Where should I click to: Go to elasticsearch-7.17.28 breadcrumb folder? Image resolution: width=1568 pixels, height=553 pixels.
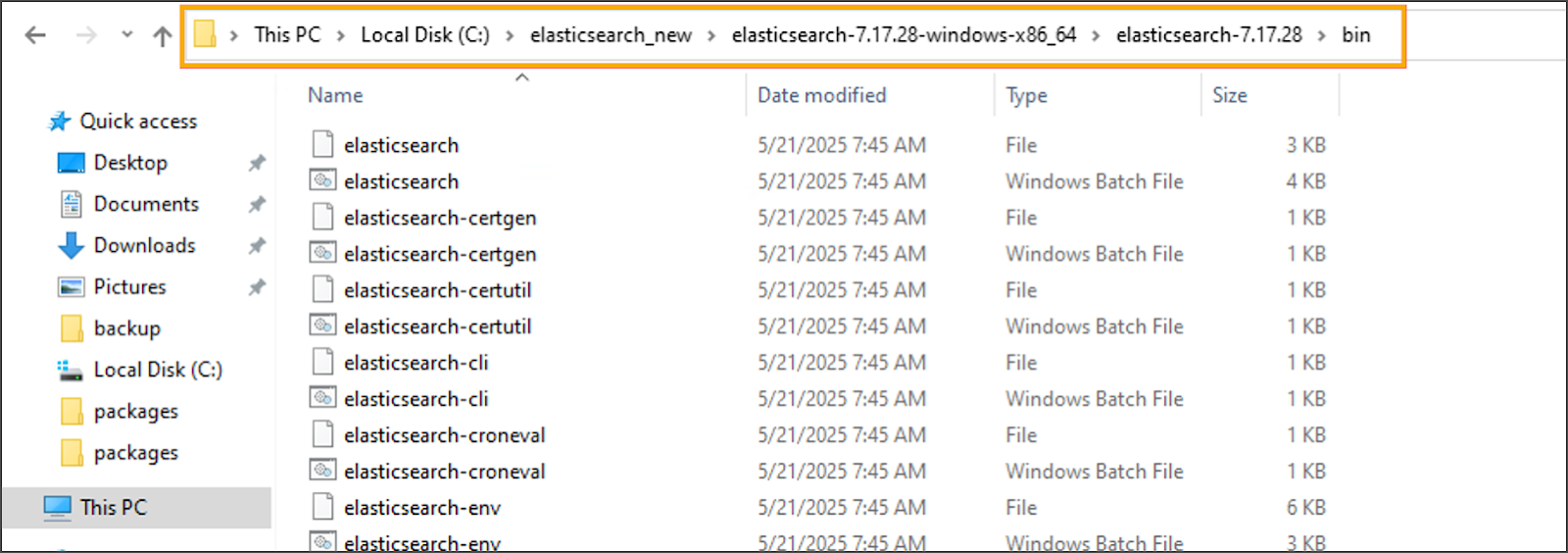point(1208,35)
